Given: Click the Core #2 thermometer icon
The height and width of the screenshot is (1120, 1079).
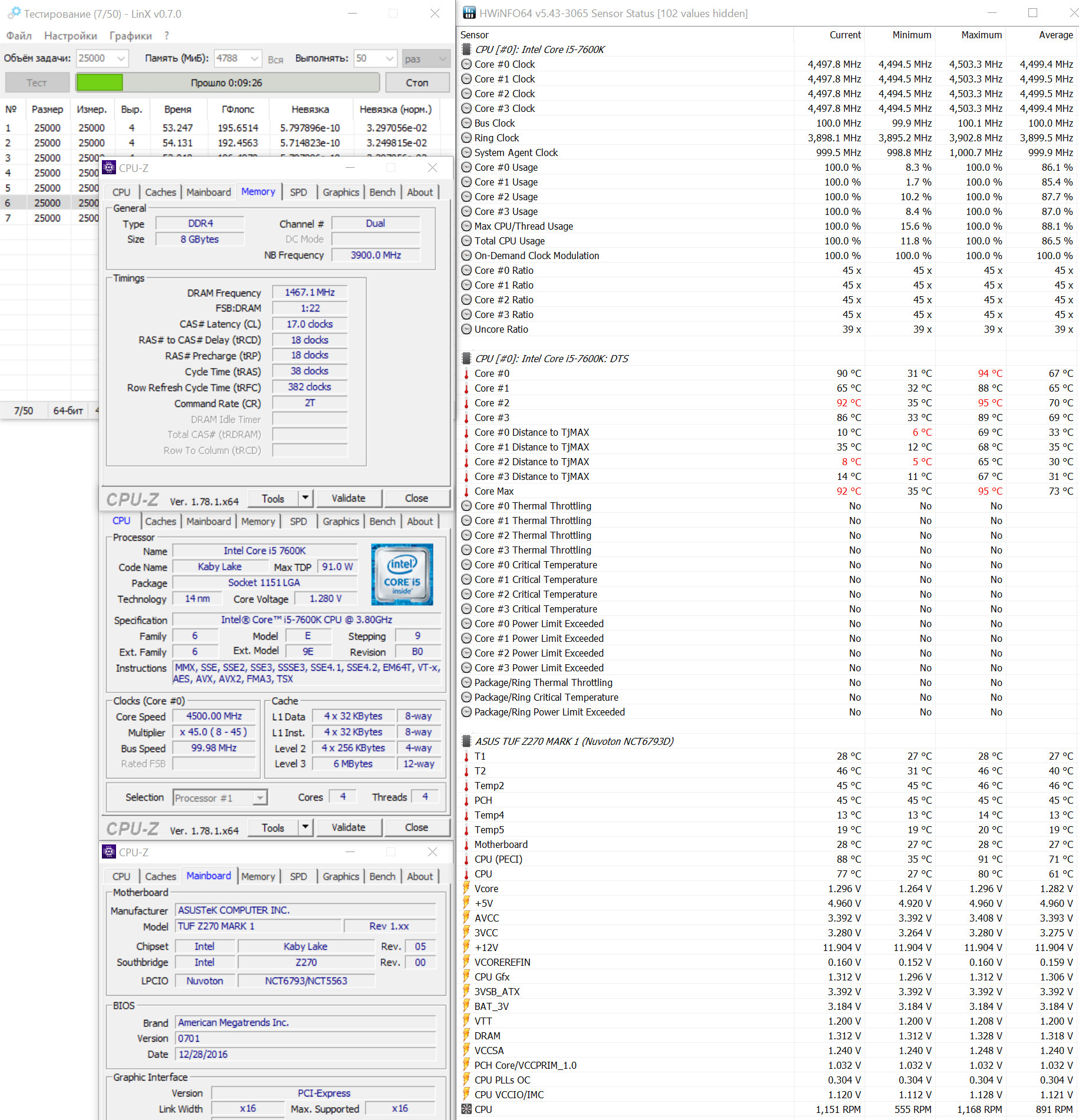Looking at the screenshot, I should [x=466, y=403].
